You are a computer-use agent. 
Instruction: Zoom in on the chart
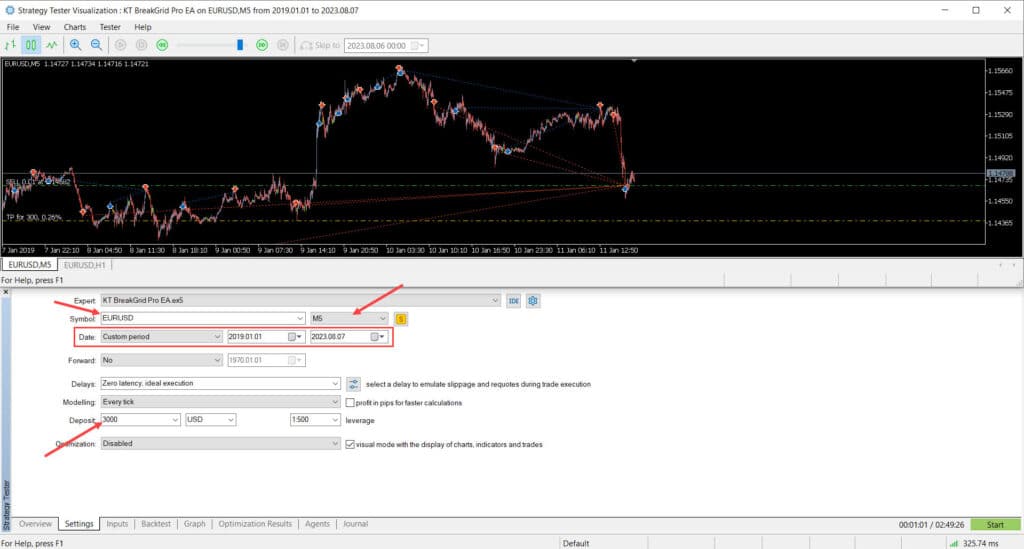76,45
